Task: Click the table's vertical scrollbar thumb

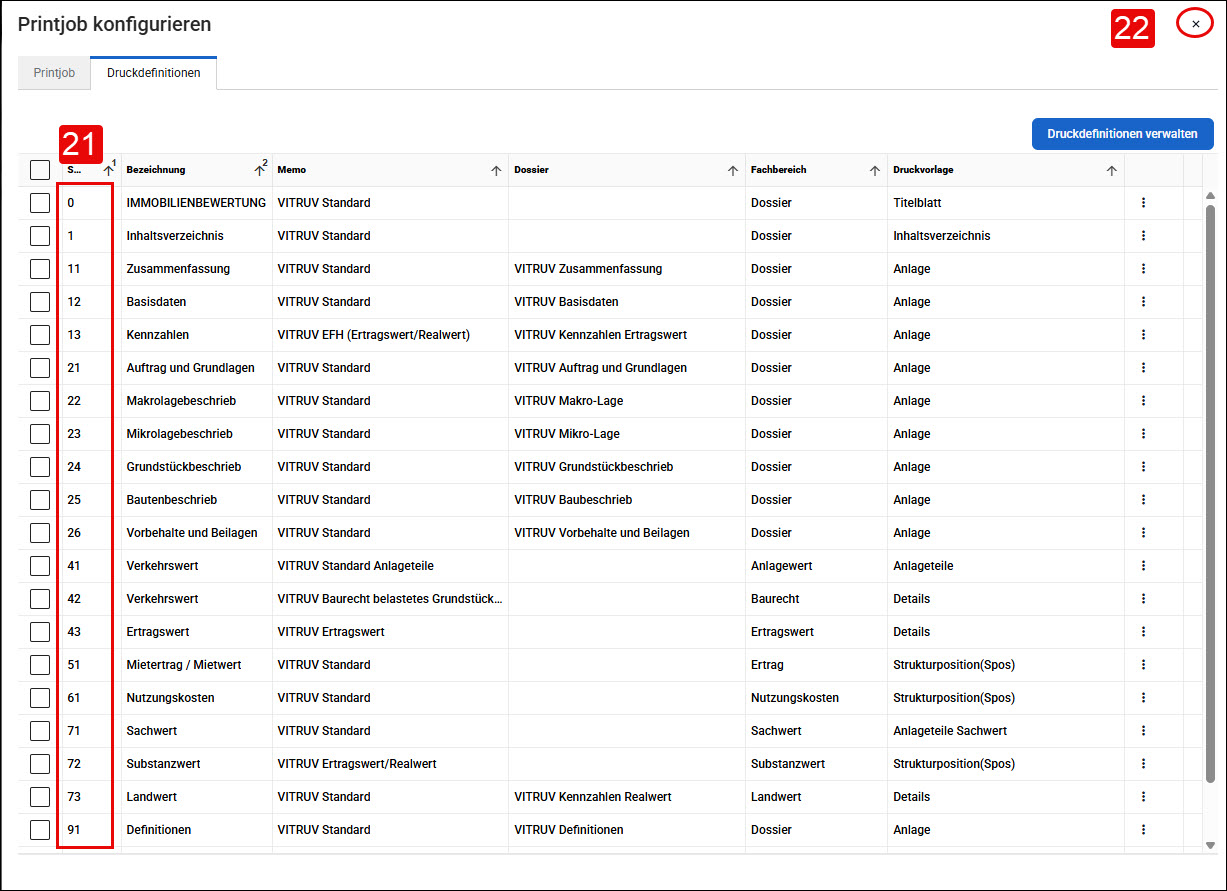Action: tap(1210, 494)
